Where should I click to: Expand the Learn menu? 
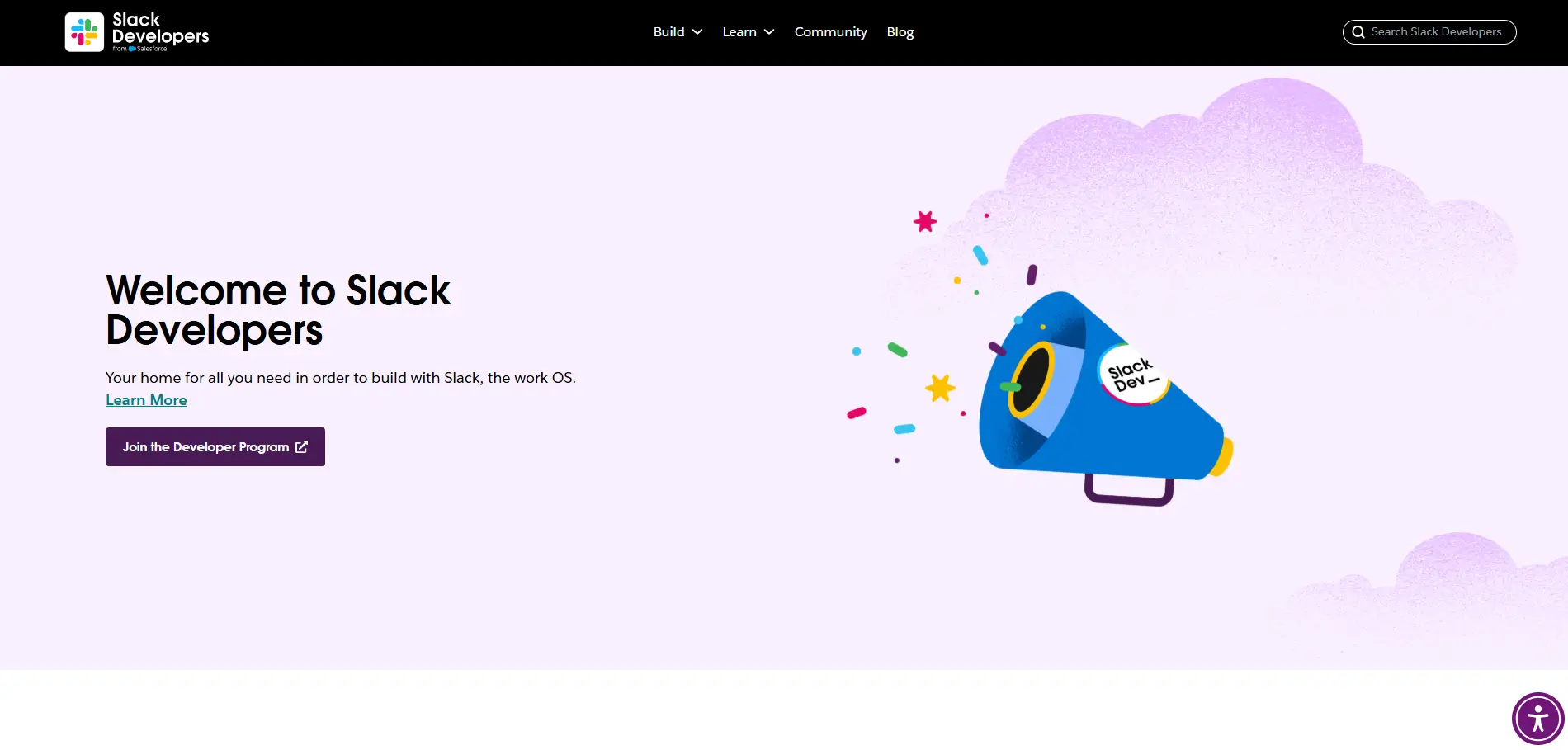748,32
